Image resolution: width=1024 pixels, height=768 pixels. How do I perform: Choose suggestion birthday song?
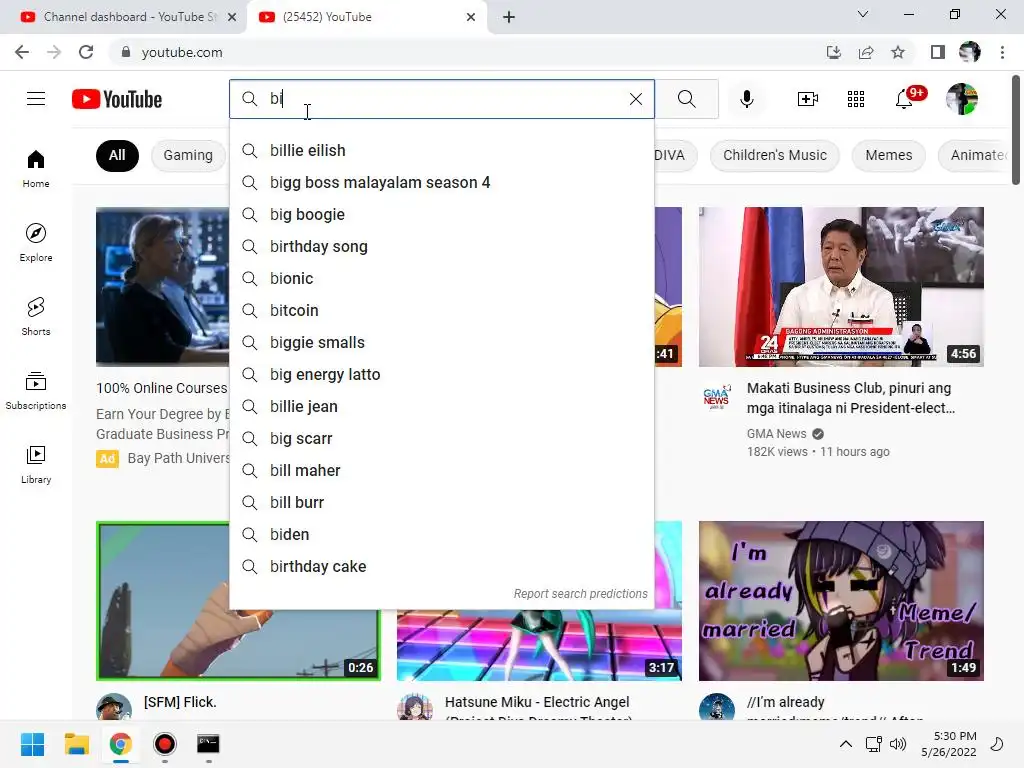point(442,246)
